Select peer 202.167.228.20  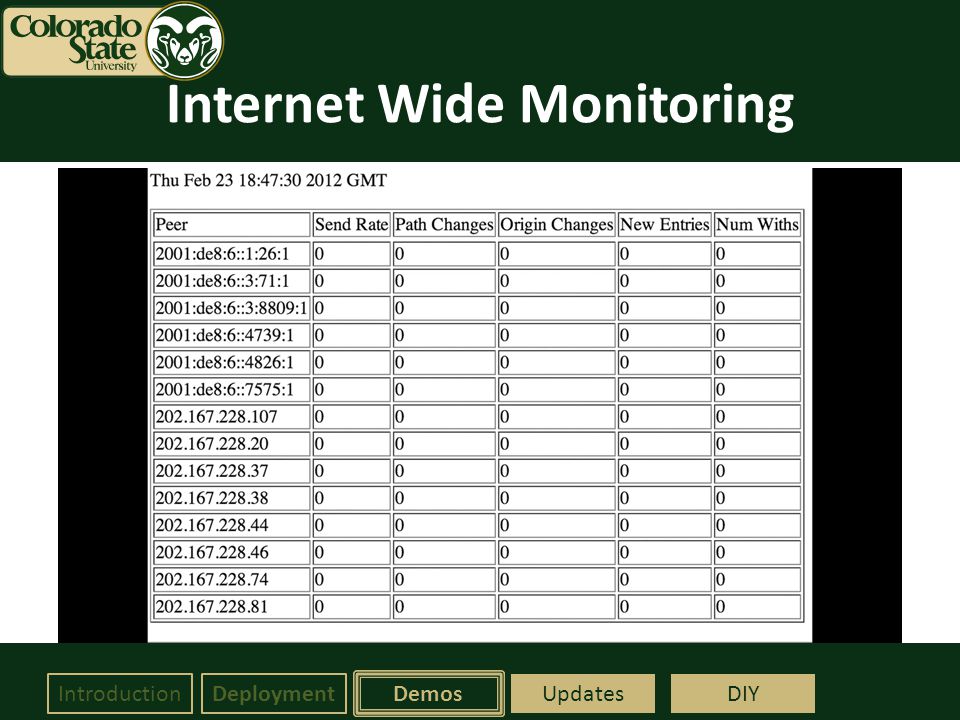tap(231, 444)
